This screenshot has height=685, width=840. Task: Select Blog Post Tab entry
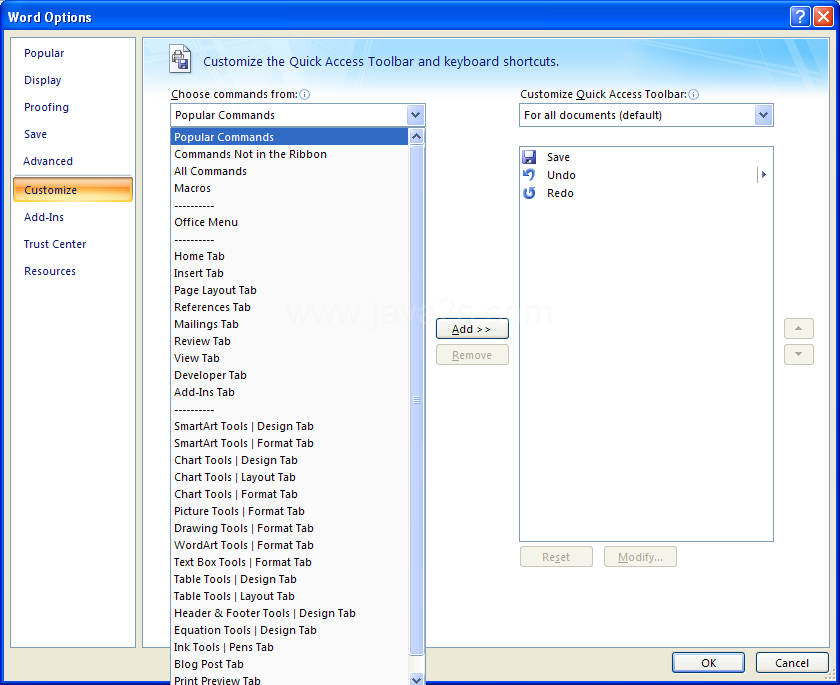tap(289, 665)
